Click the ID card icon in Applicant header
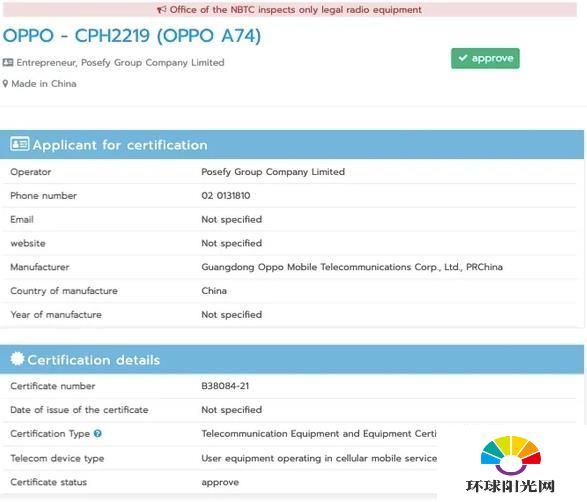The image size is (587, 502). click(x=19, y=144)
